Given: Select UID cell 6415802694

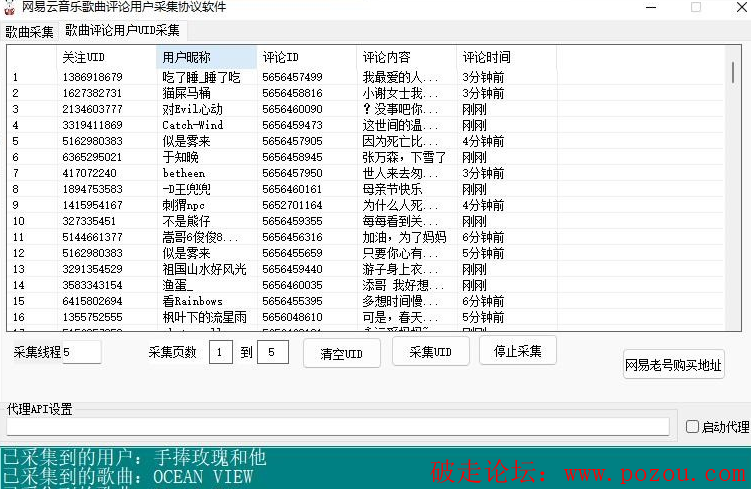Looking at the screenshot, I should click(92, 301).
